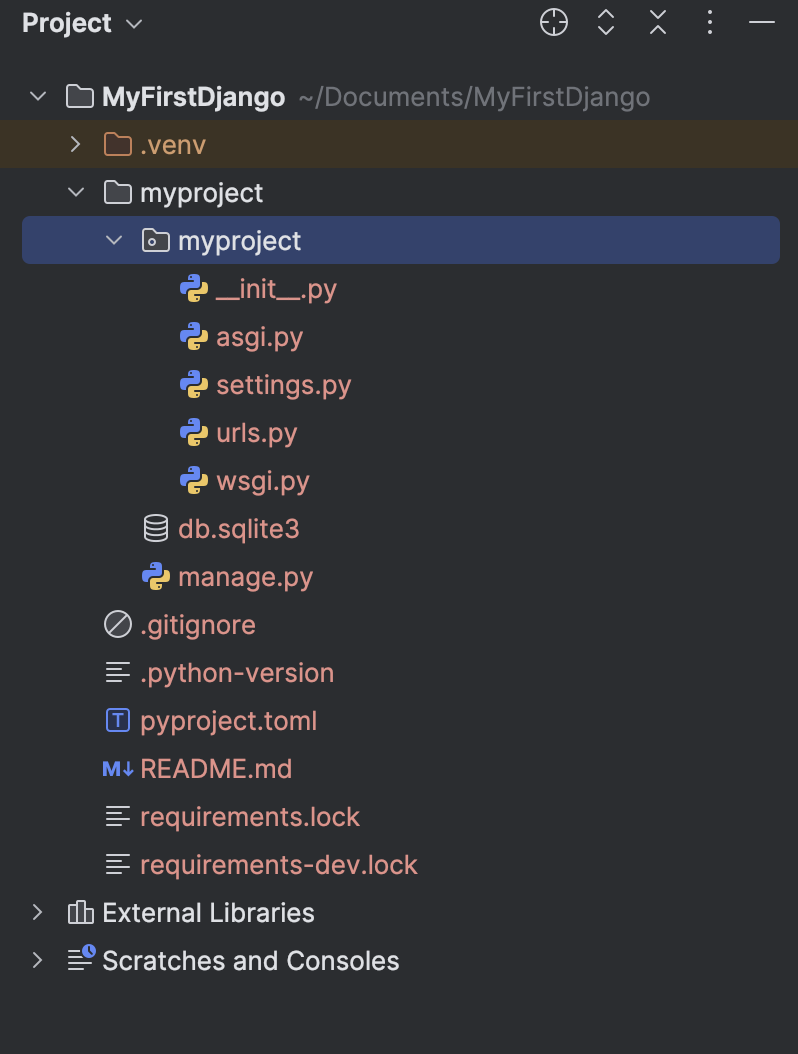Click the TOML icon beside pyproject.toml

coord(118,721)
